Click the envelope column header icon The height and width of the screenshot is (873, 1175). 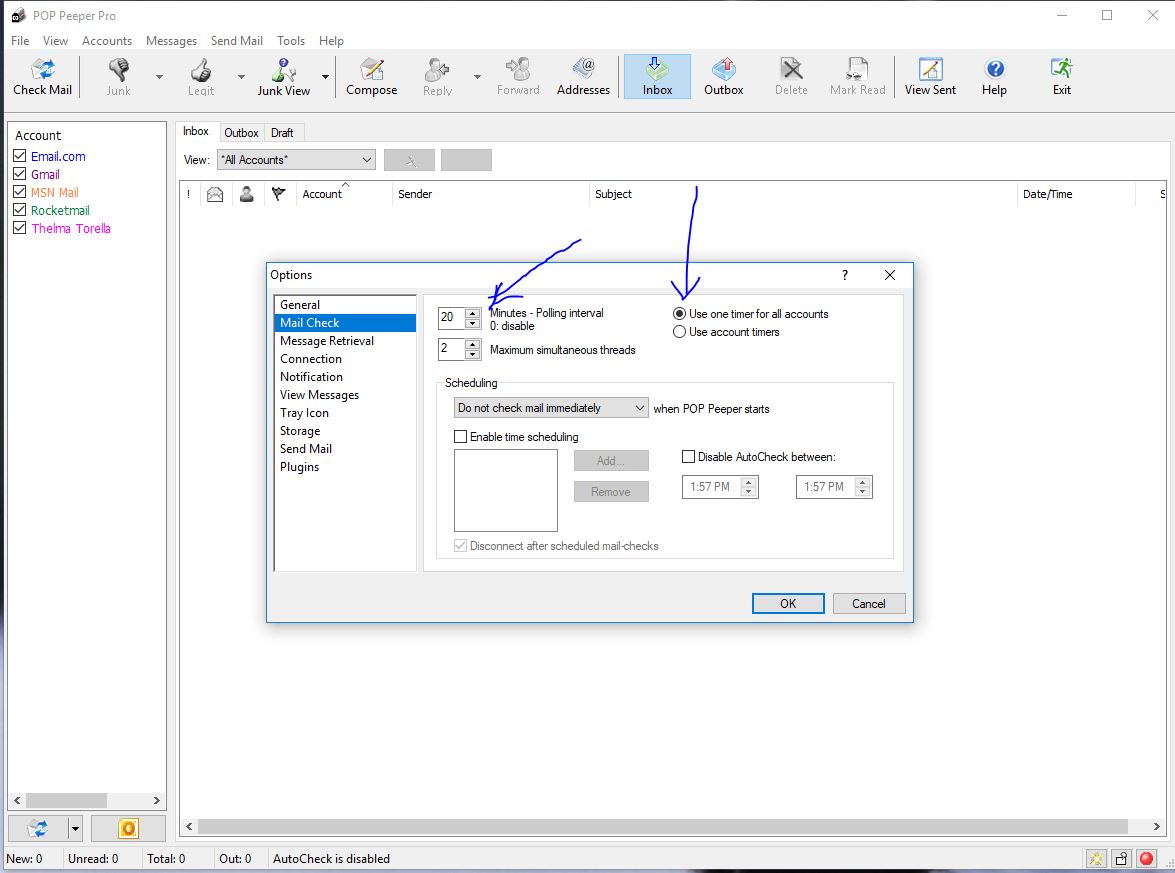click(215, 194)
